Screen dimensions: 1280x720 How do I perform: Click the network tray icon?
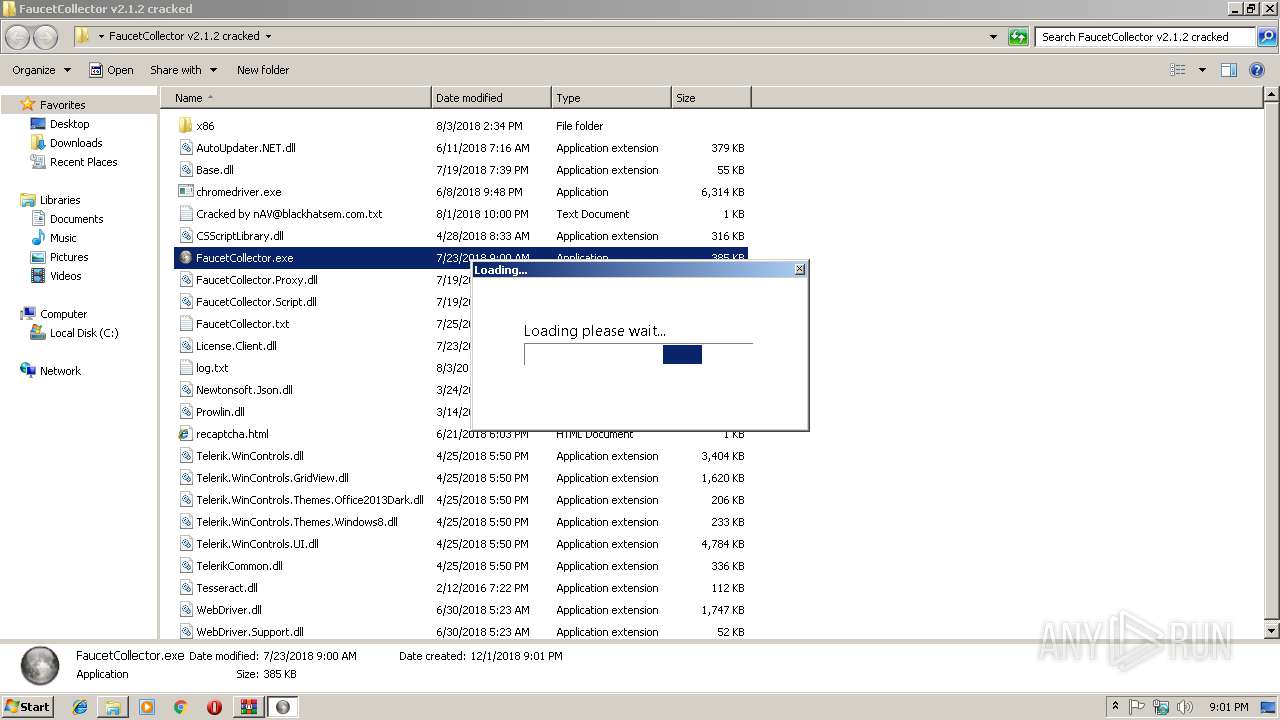(1160, 707)
